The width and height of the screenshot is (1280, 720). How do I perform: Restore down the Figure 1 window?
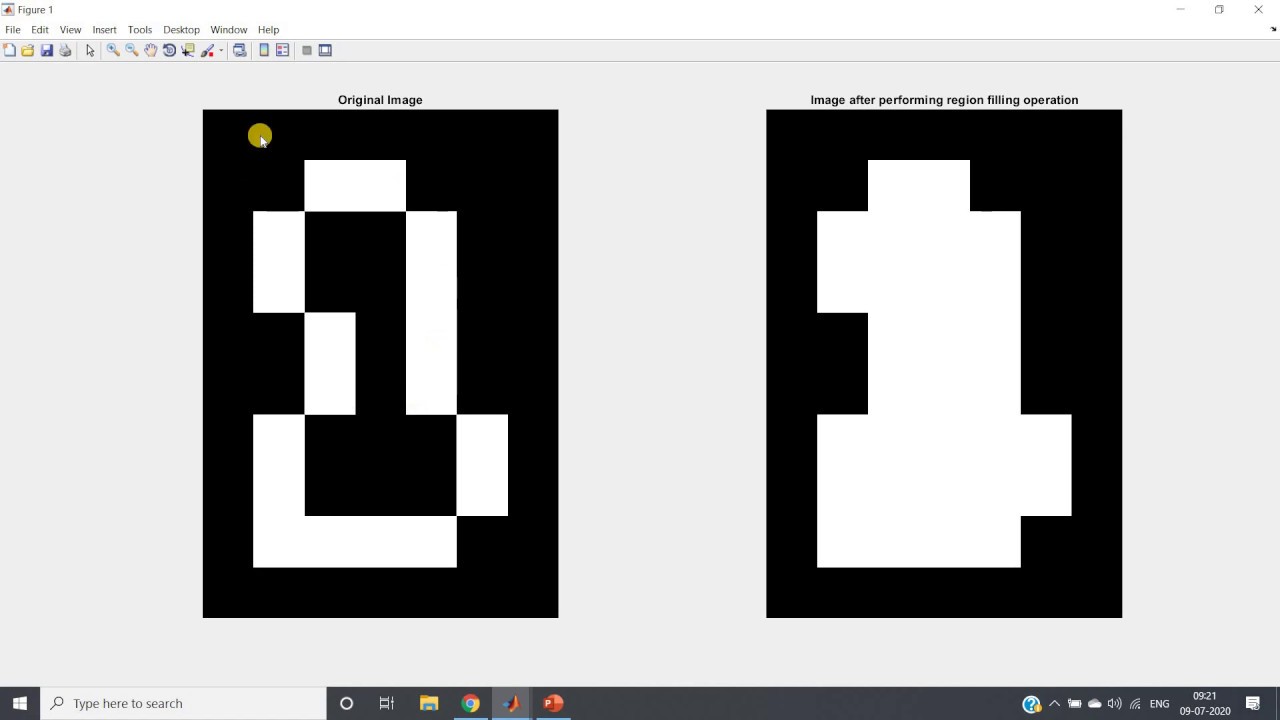click(1219, 9)
